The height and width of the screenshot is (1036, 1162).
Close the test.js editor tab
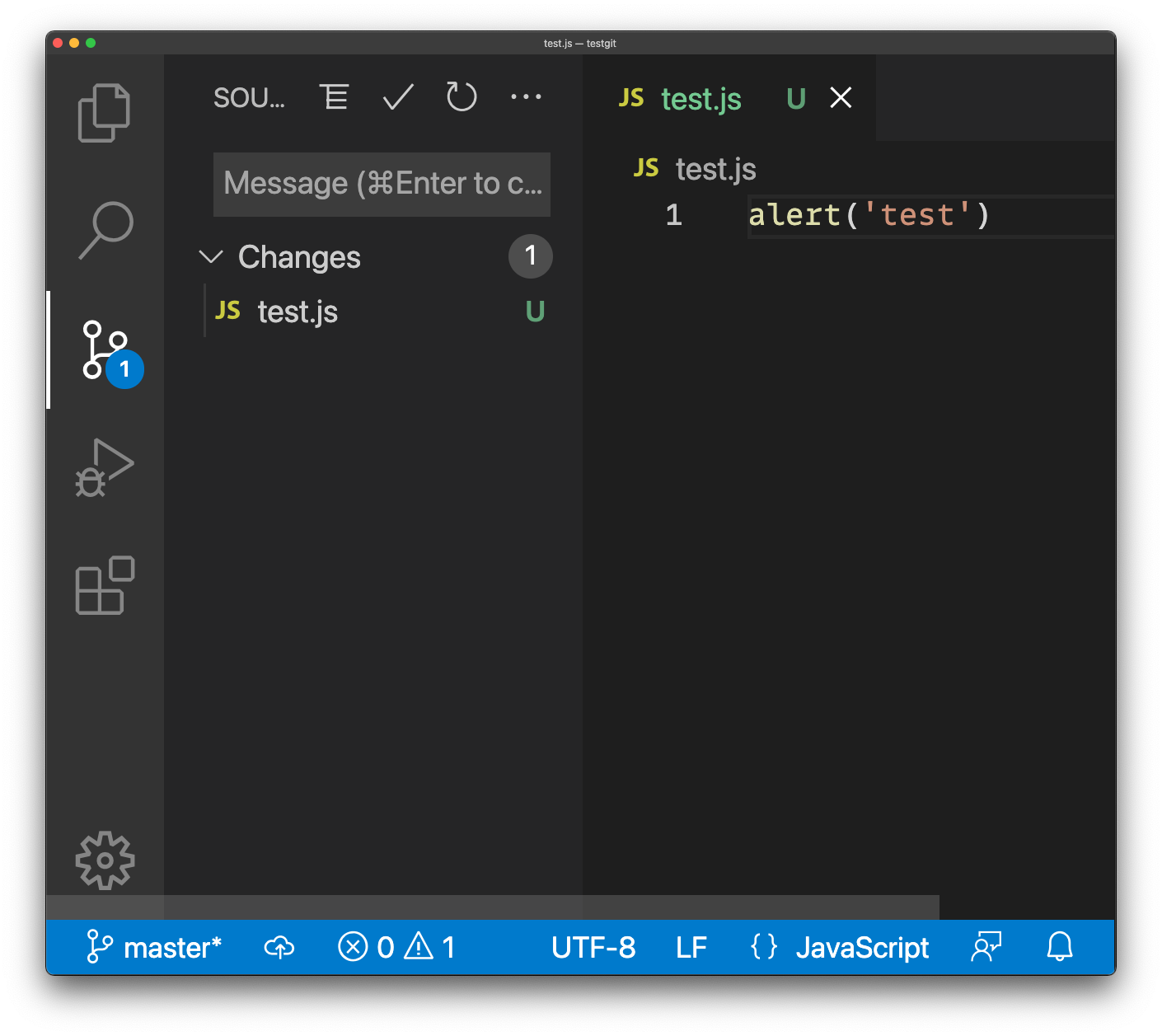(841, 98)
